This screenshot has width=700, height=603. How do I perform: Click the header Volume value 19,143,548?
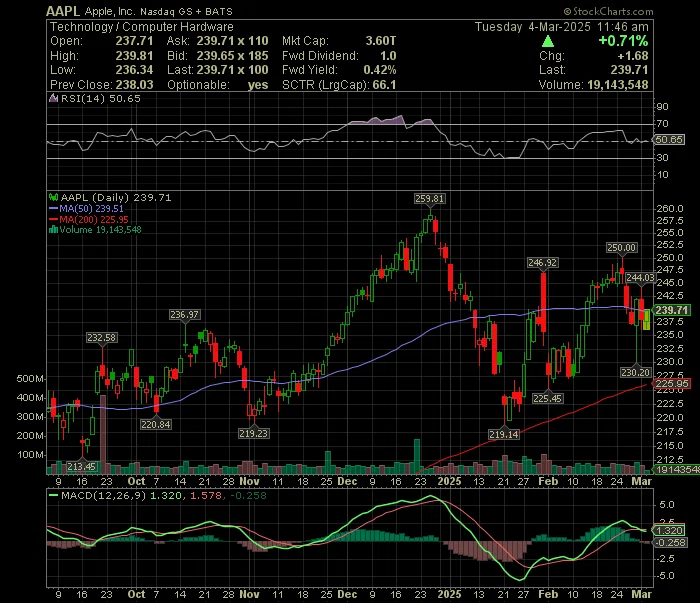(x=618, y=85)
